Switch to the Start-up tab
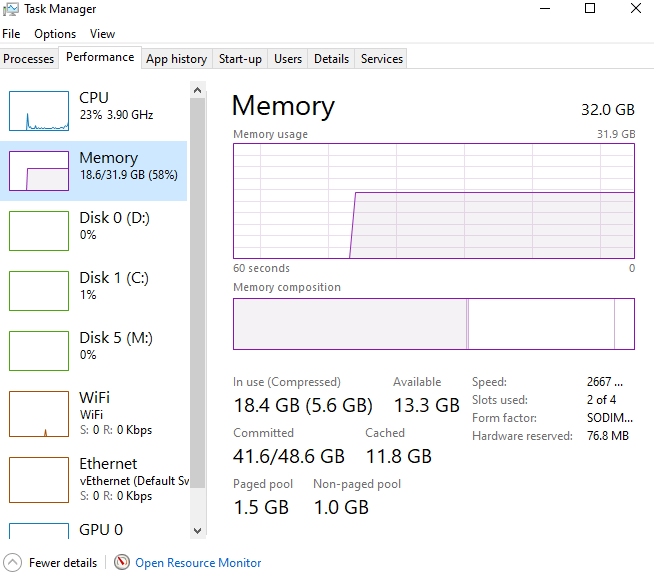Screen dimensions: 654x580 240,59
